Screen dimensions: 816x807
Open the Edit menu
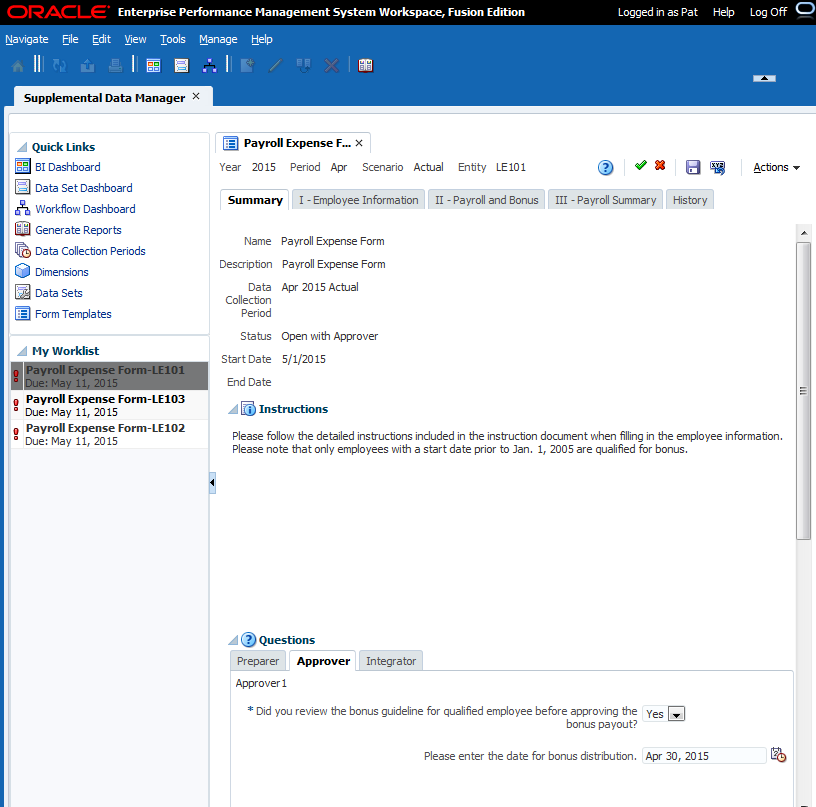[x=101, y=39]
